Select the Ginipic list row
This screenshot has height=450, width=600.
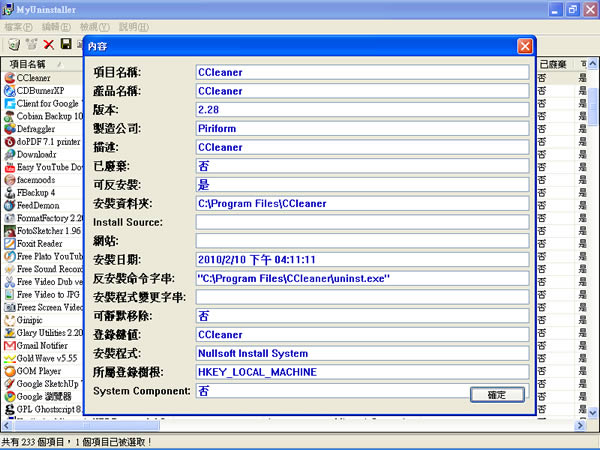tap(42, 320)
